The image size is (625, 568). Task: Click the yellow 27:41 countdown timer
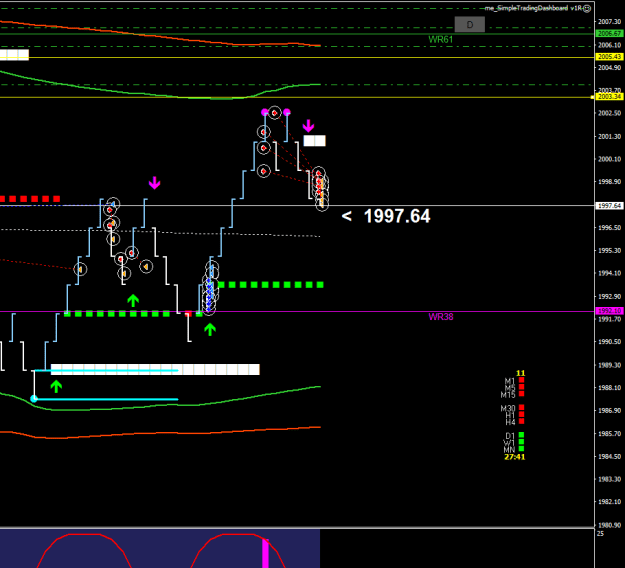point(515,457)
